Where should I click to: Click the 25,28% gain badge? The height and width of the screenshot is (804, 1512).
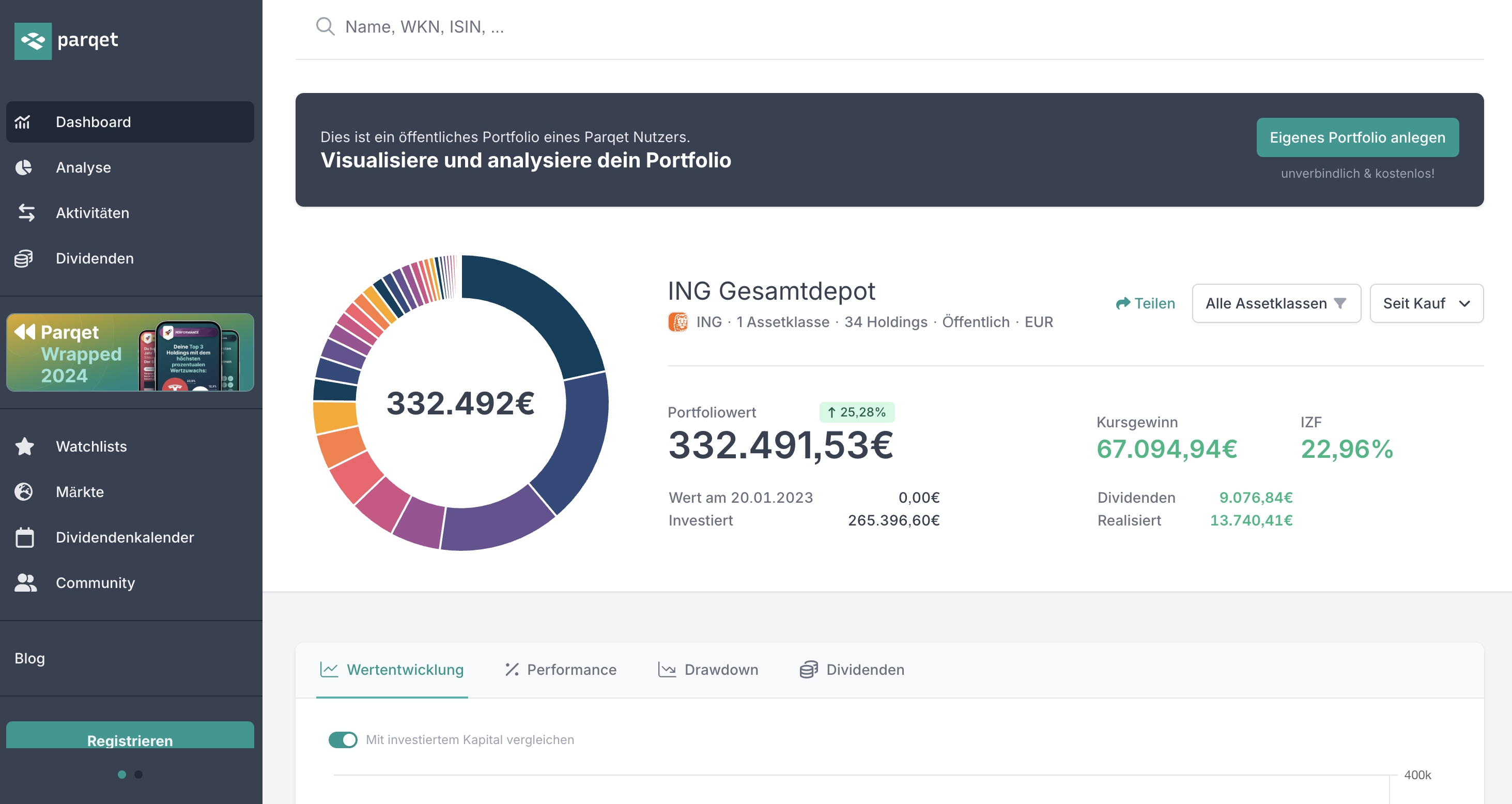(x=856, y=412)
